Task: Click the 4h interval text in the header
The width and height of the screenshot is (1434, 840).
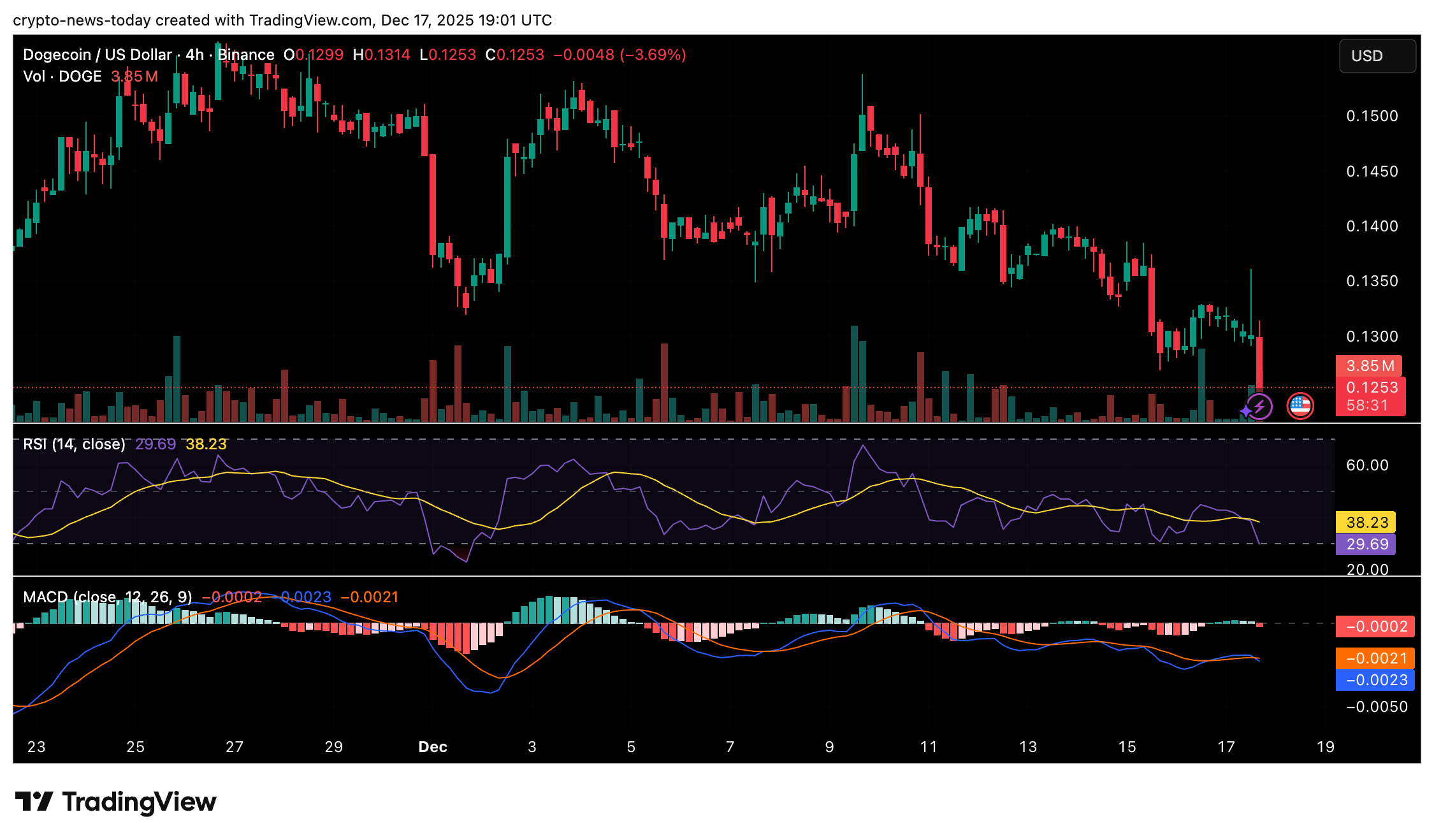Action: click(x=194, y=55)
